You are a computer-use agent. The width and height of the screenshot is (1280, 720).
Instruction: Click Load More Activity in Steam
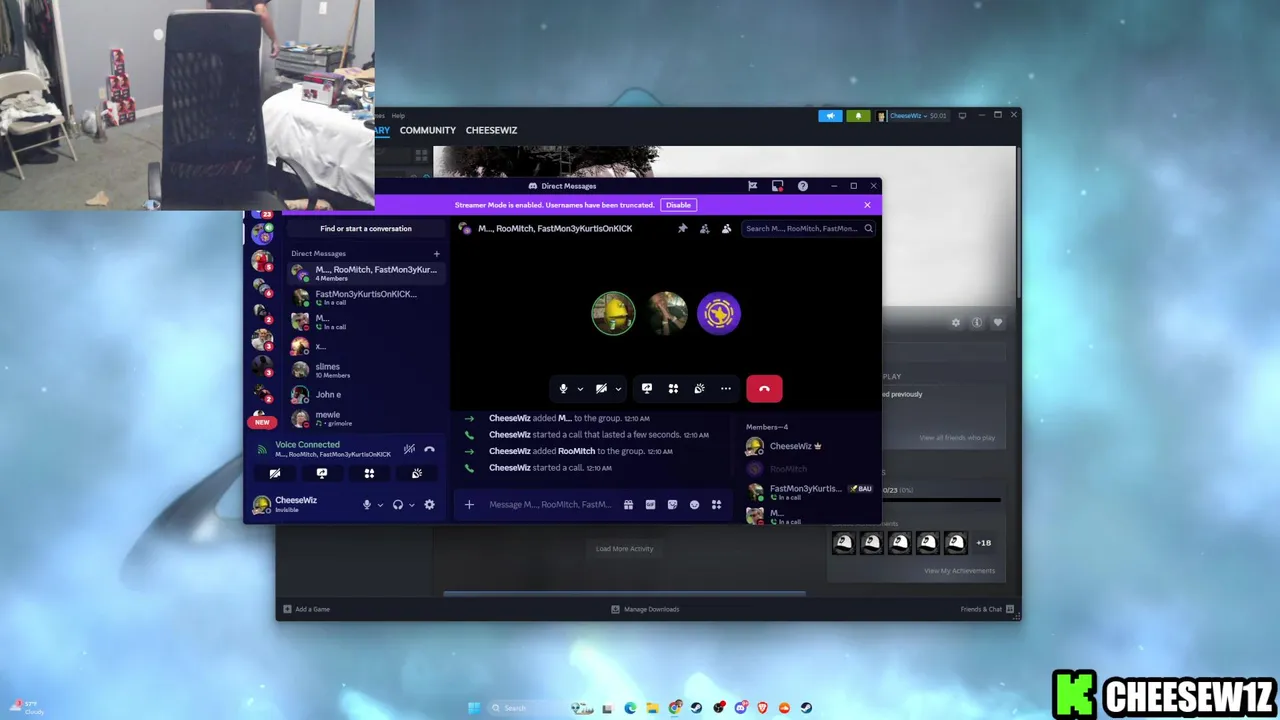tap(624, 549)
